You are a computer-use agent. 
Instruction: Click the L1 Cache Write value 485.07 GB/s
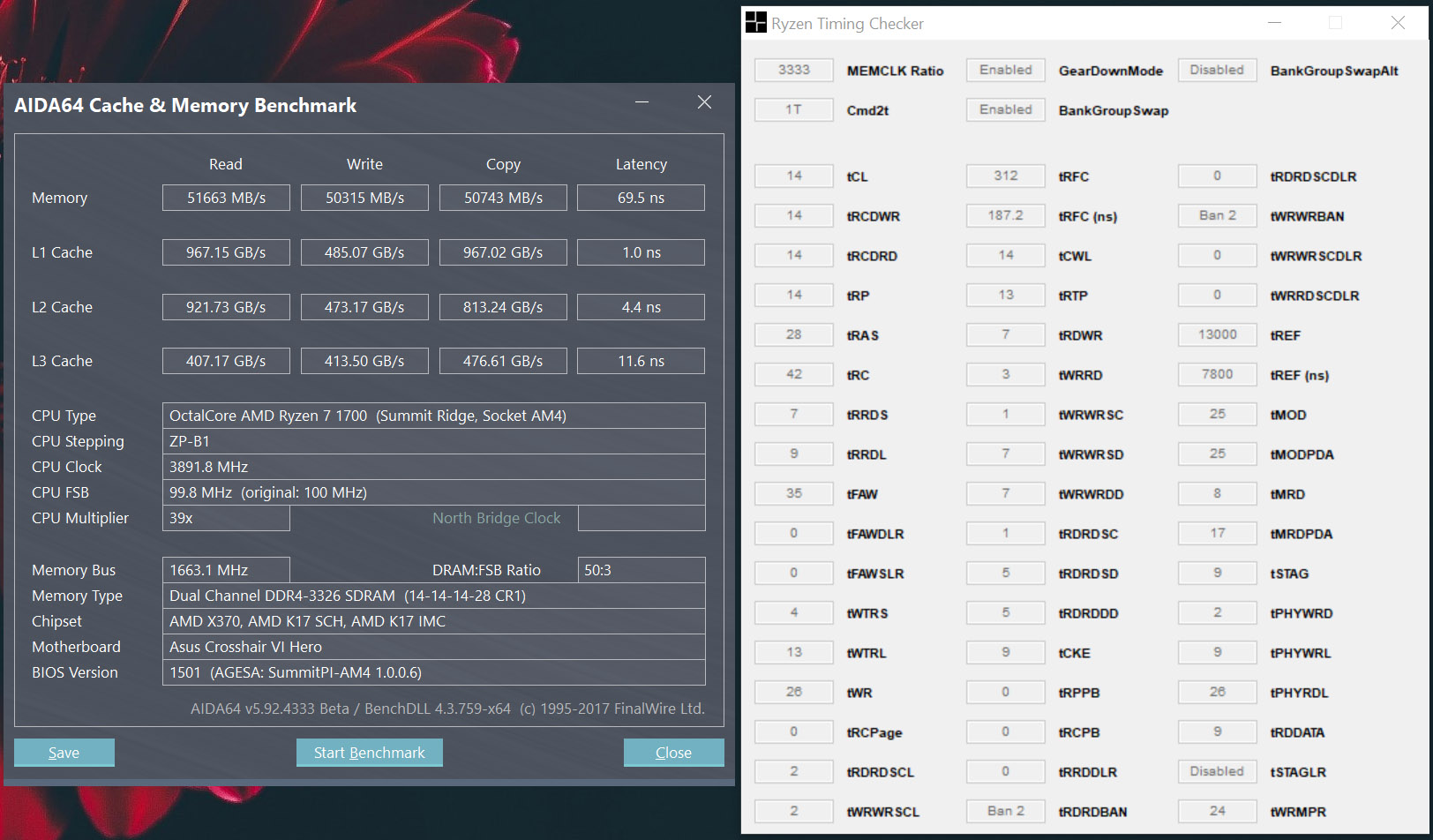(x=364, y=252)
